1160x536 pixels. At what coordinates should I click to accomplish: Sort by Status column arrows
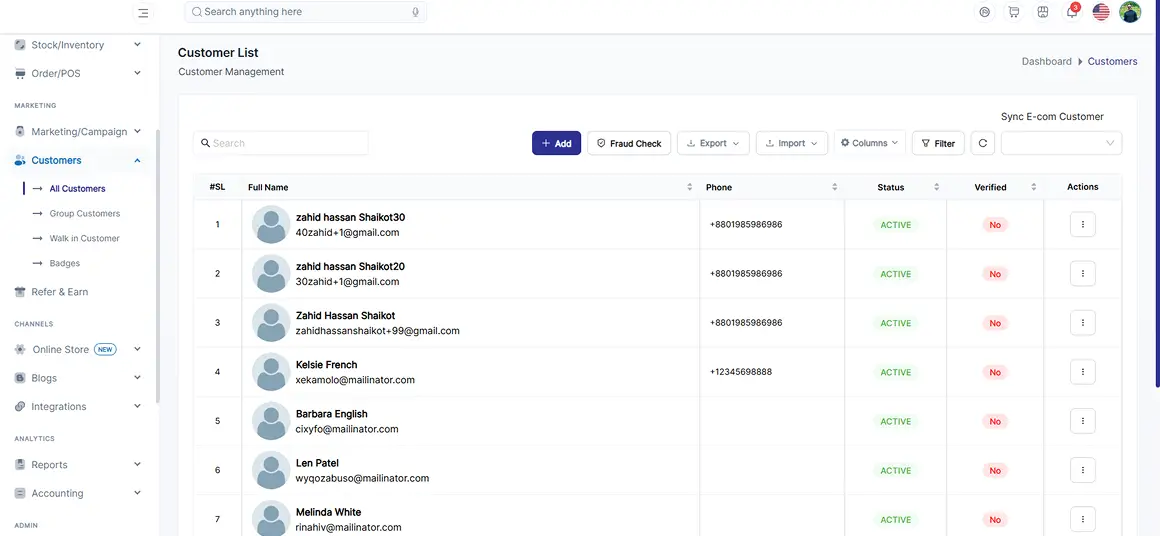pos(937,187)
